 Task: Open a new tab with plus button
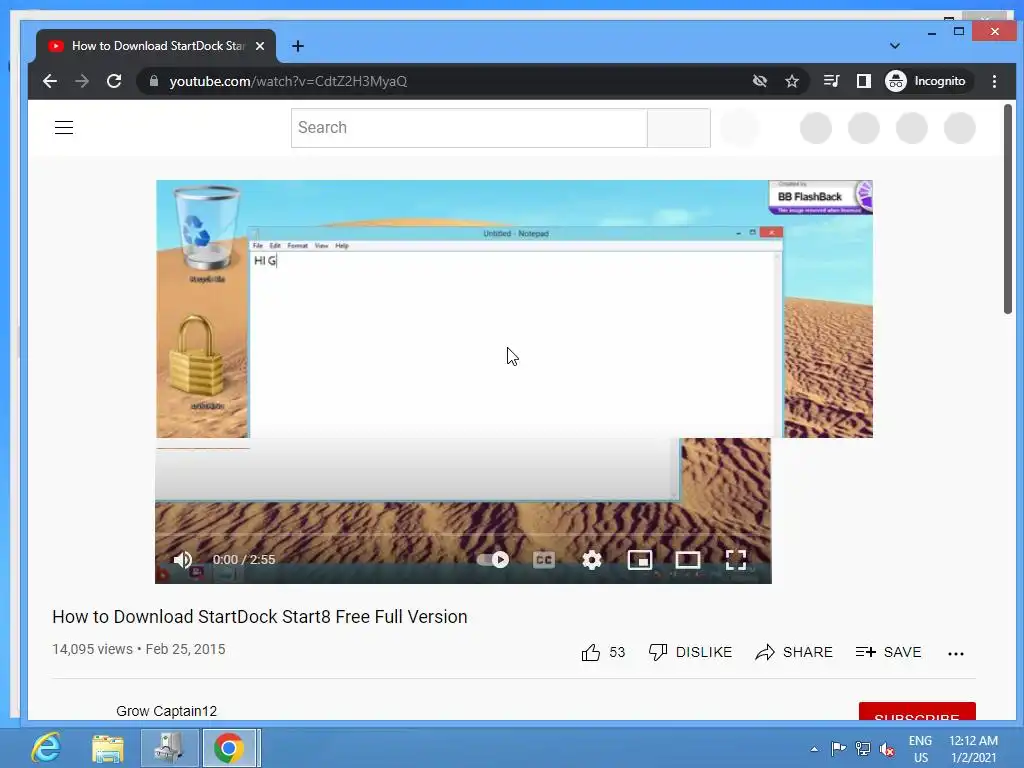click(x=298, y=46)
